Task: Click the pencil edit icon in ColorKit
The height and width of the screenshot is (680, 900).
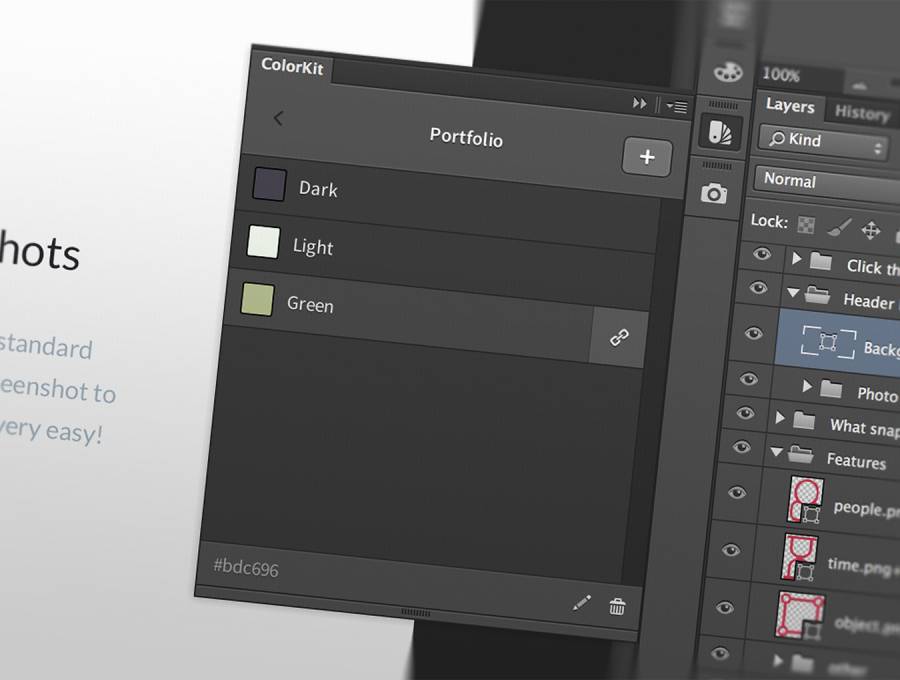Action: [x=582, y=602]
